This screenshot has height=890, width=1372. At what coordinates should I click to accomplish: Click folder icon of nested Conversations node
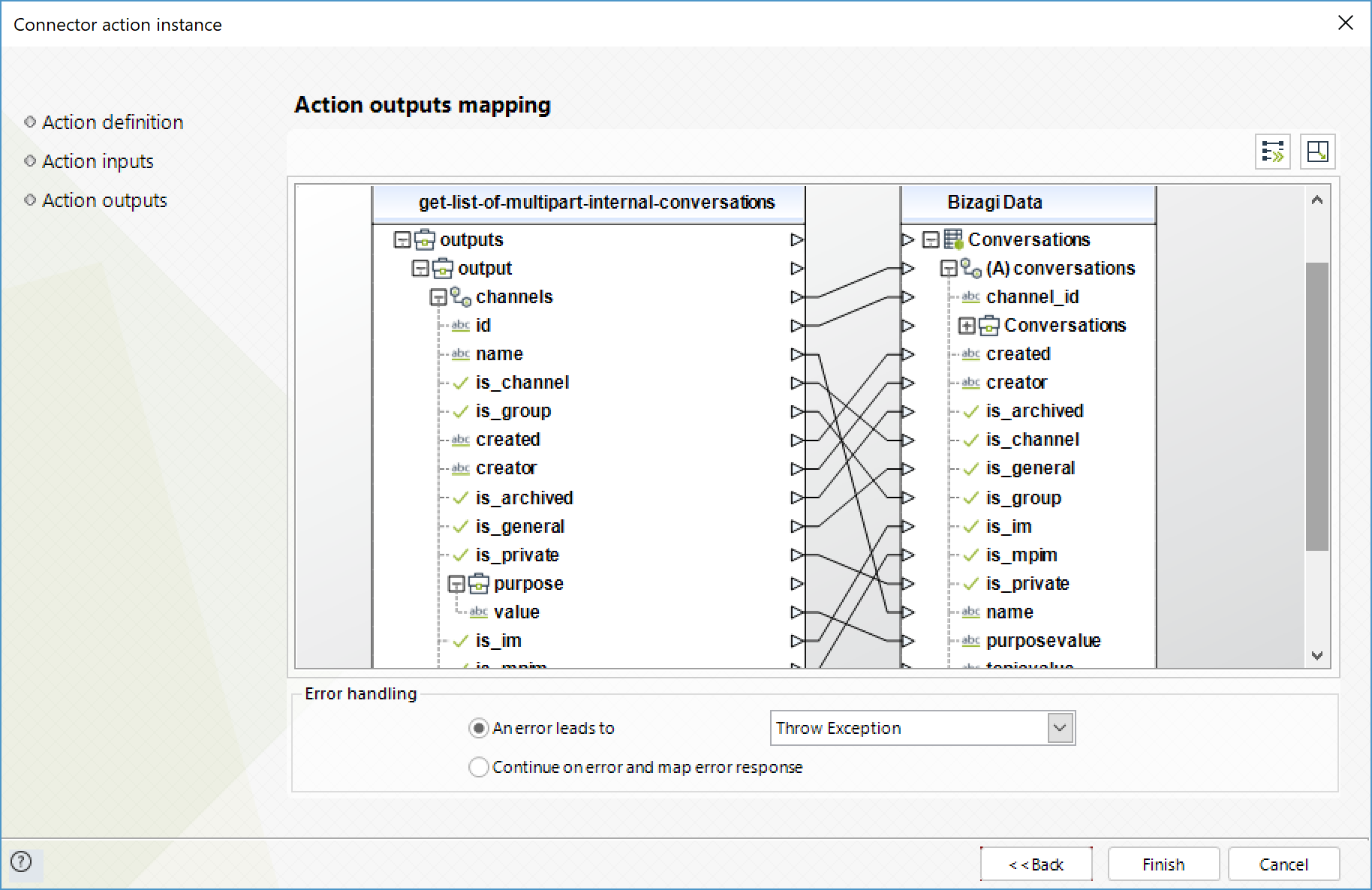tap(989, 326)
